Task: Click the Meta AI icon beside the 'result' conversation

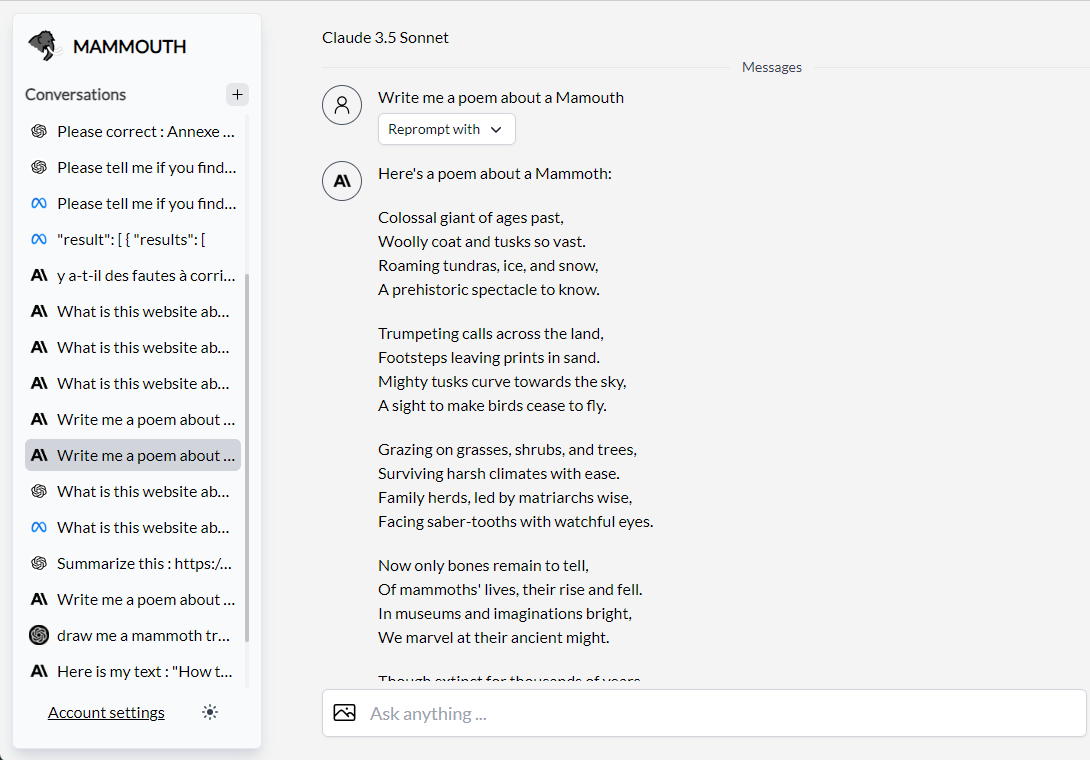Action: pyautogui.click(x=38, y=239)
